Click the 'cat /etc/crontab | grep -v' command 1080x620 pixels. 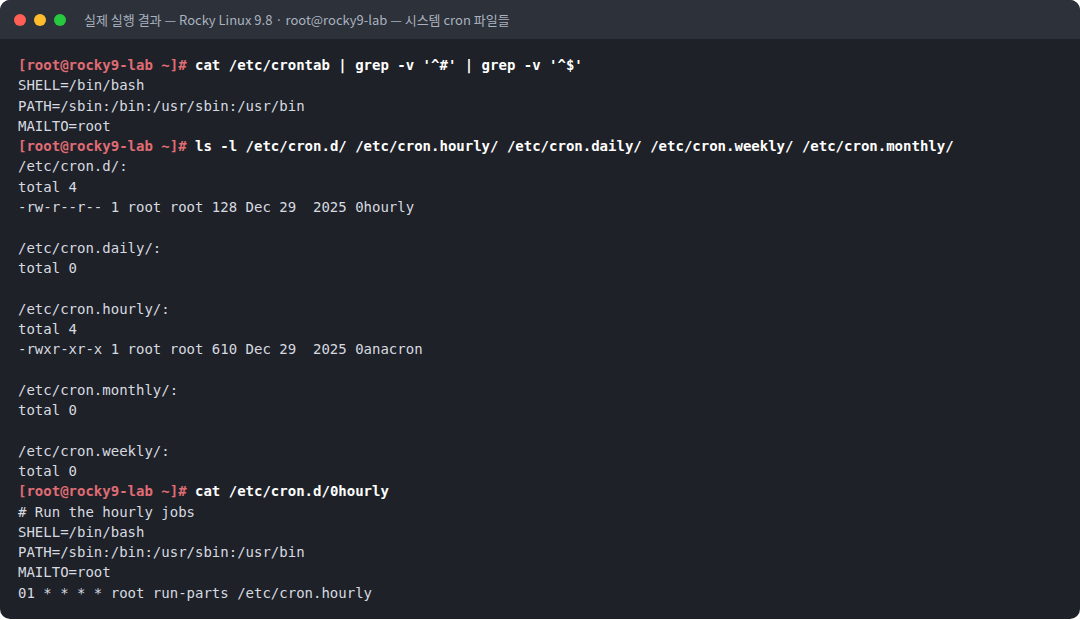(x=388, y=65)
